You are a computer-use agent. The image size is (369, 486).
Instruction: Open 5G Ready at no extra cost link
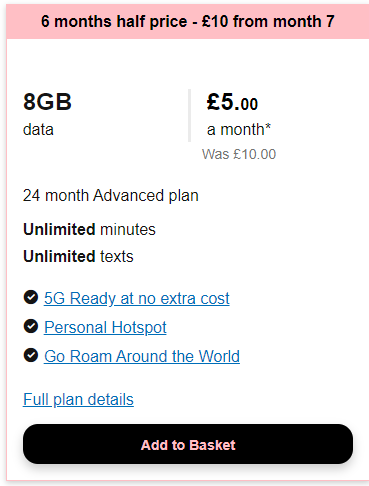point(137,298)
